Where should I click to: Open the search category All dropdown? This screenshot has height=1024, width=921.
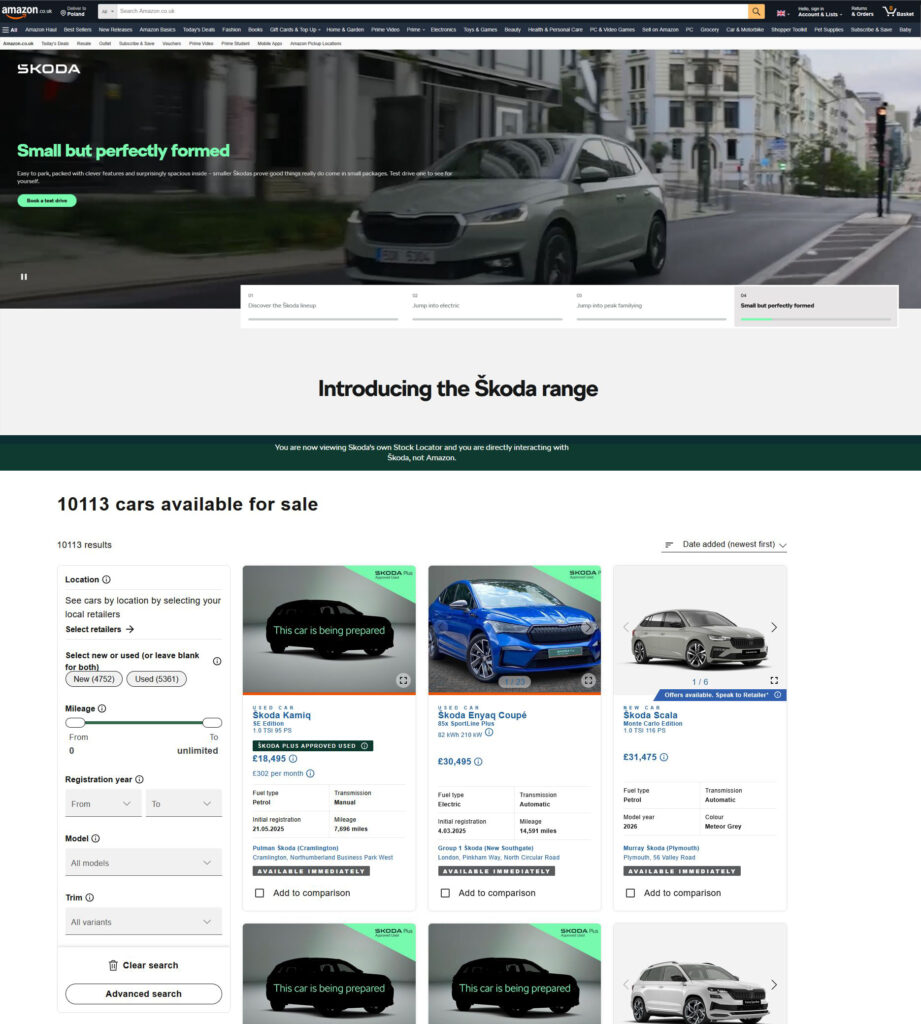(x=107, y=11)
